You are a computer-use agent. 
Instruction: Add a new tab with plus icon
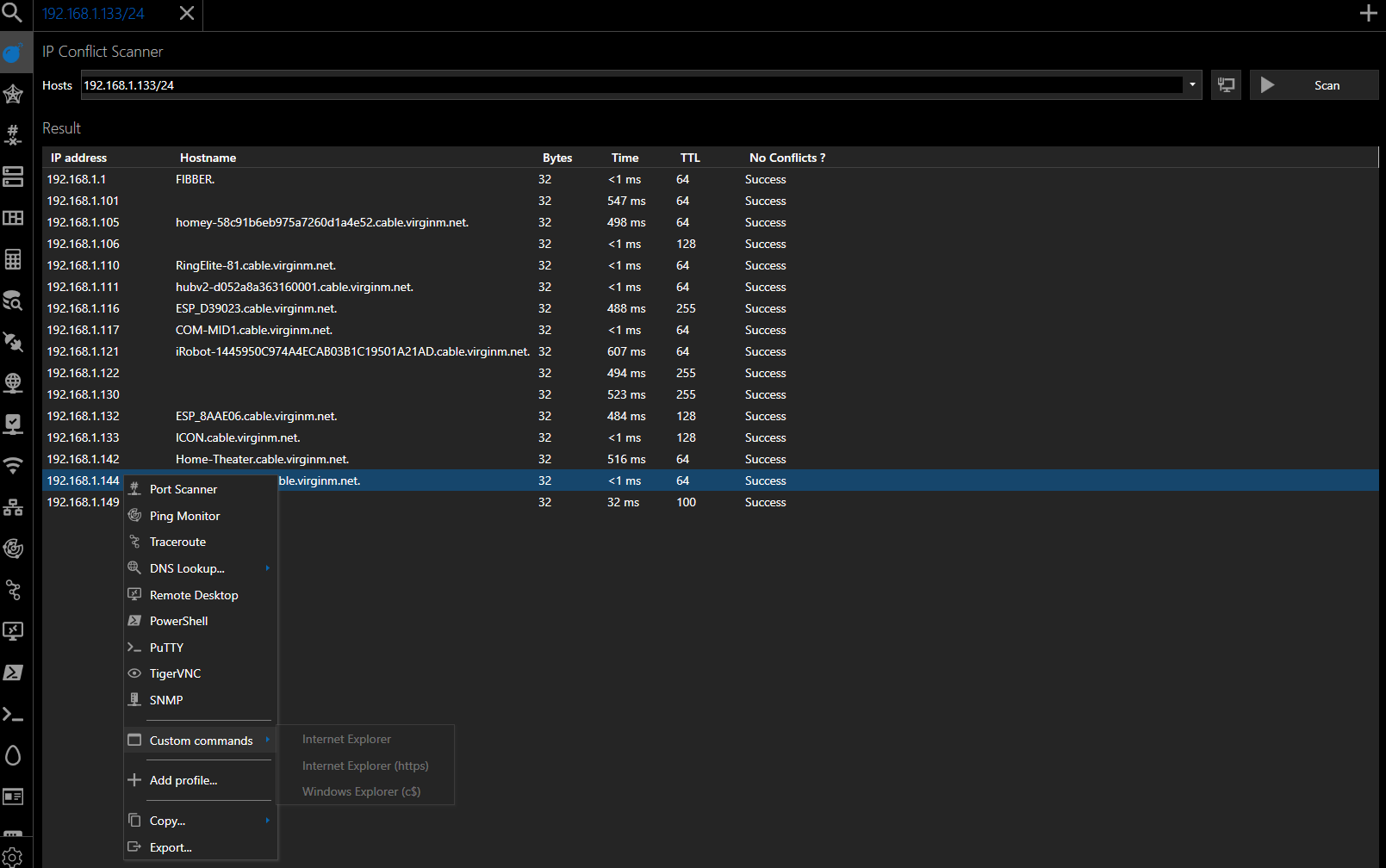1368,13
